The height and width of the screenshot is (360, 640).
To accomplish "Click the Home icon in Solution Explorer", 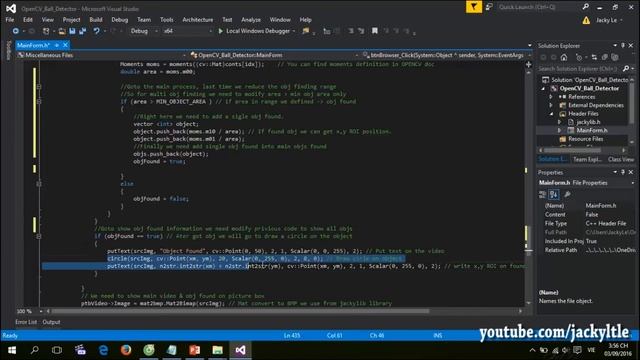I will pos(564,58).
